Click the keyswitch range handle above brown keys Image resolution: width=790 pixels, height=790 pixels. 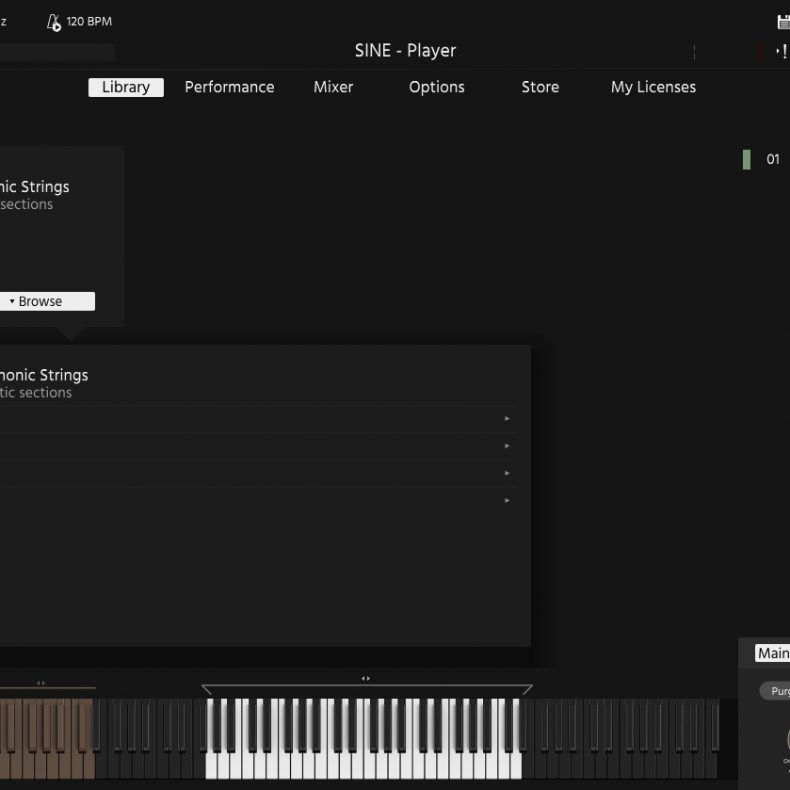(41, 683)
